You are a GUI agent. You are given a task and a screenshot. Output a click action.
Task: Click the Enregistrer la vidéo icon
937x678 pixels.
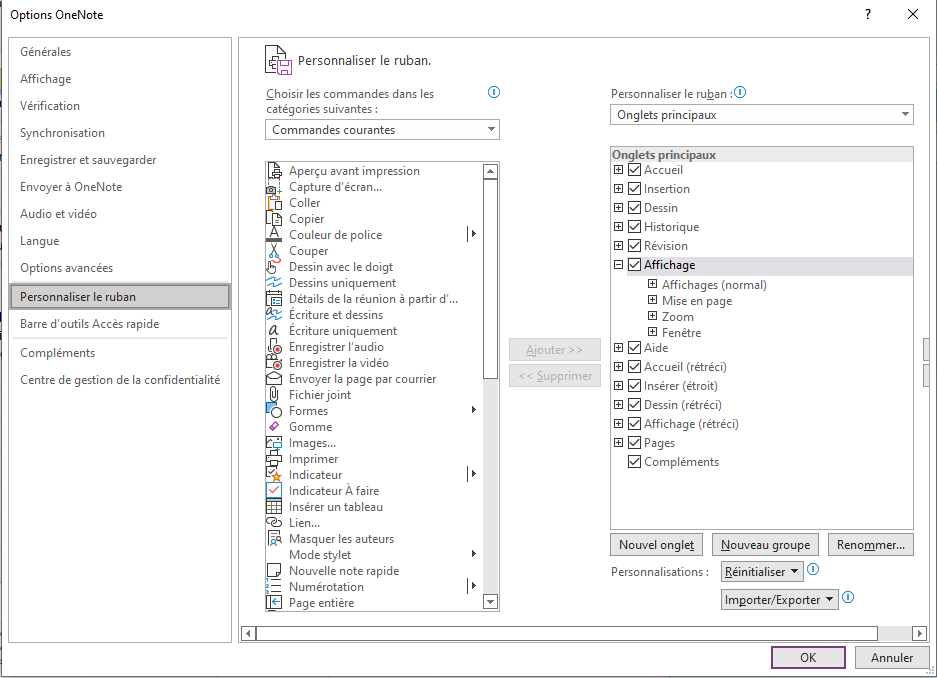tap(274, 363)
